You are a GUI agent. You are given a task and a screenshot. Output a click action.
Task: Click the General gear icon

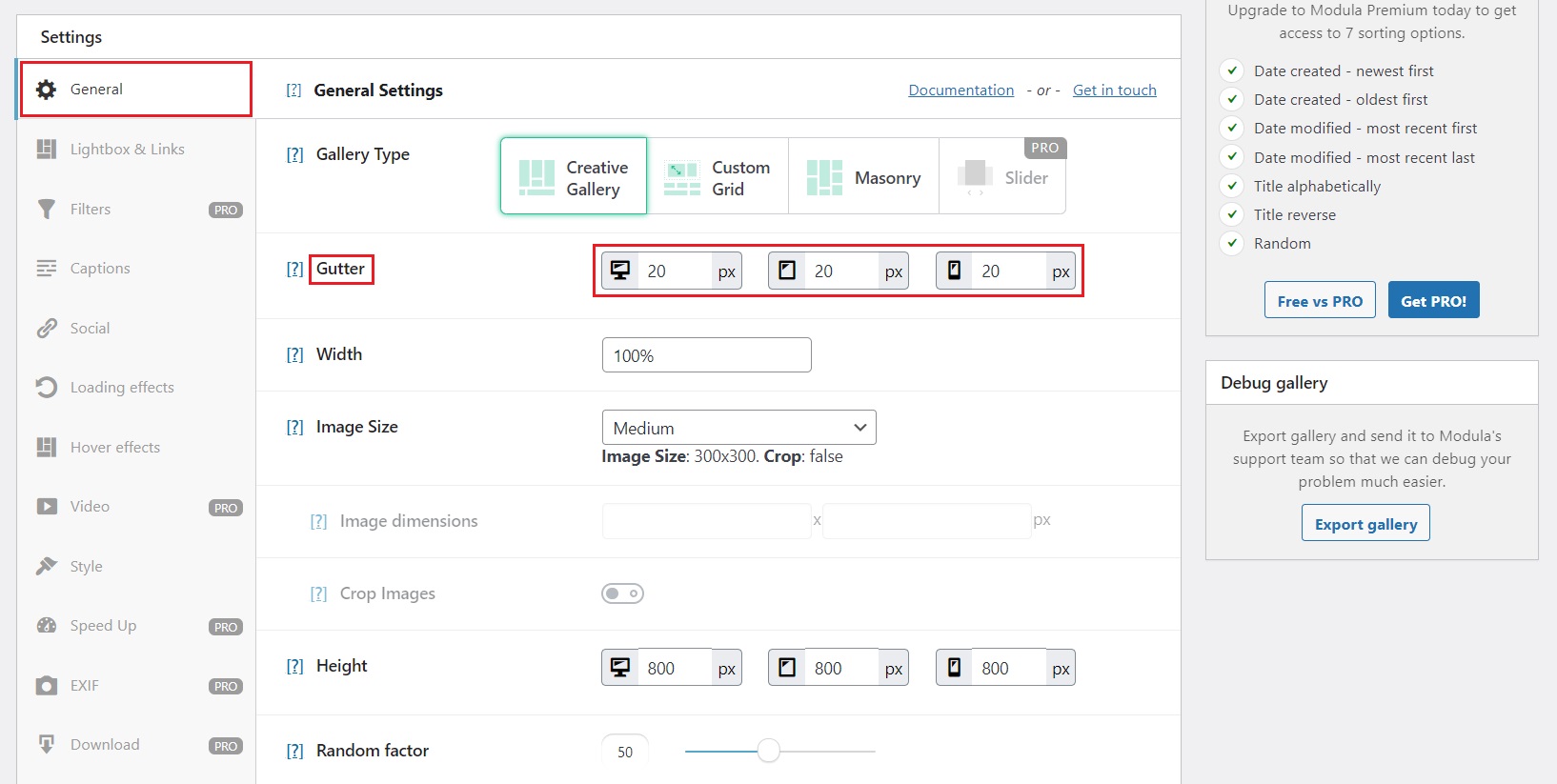(46, 90)
